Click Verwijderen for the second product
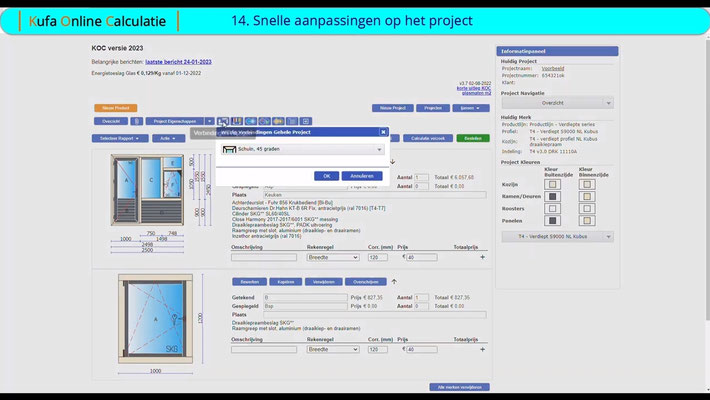Image resolution: width=710 pixels, height=400 pixels. (323, 282)
